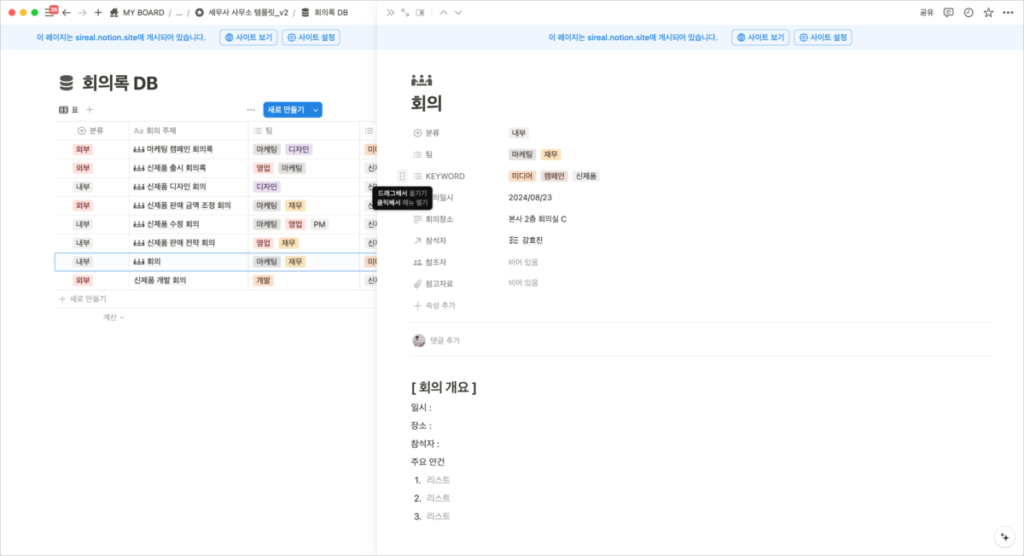The height and width of the screenshot is (556, 1024).
Task: Click the 새로 만들기 blue button
Action: pos(286,110)
